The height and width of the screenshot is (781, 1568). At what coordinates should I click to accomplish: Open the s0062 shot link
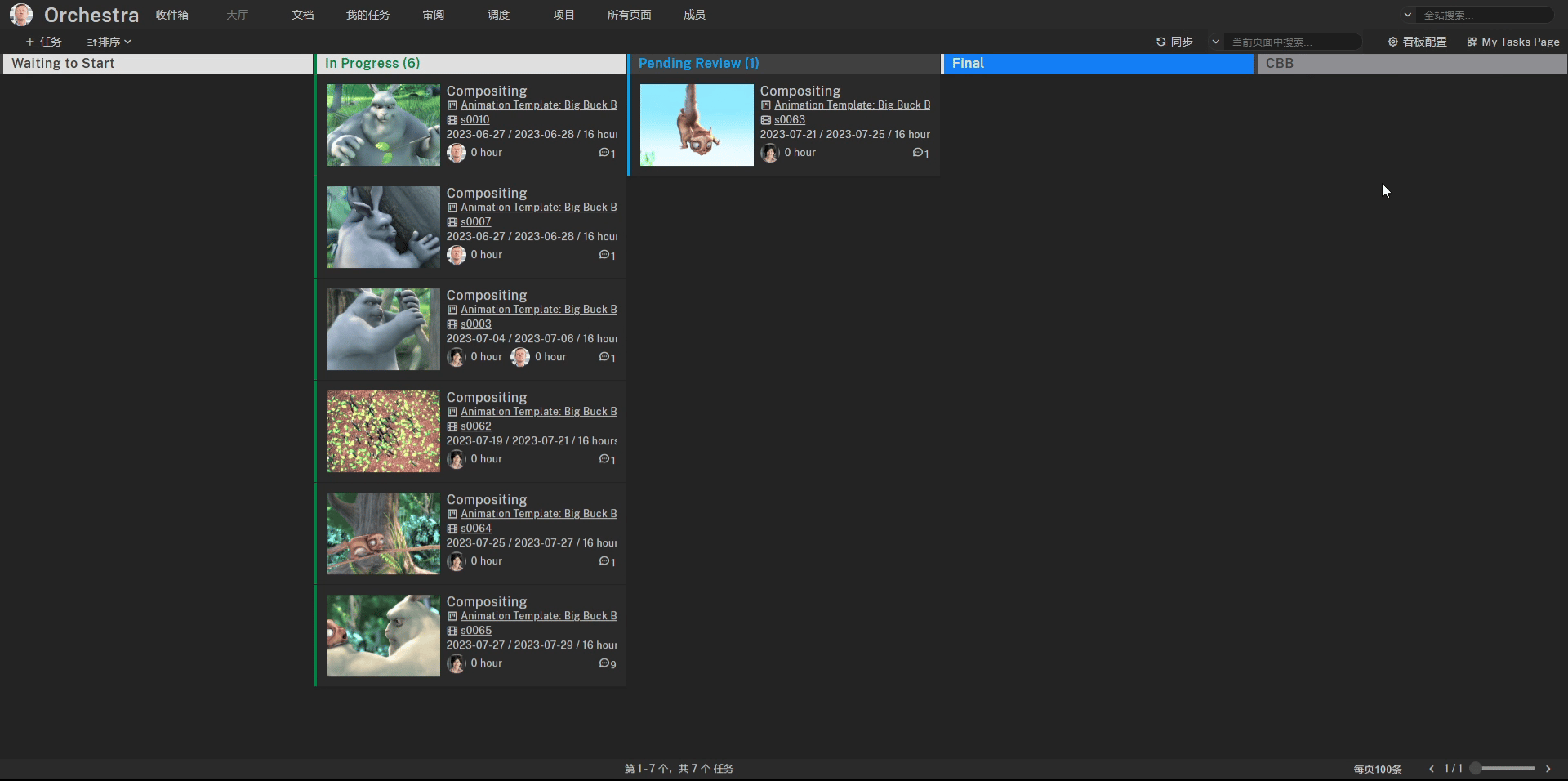(x=476, y=426)
